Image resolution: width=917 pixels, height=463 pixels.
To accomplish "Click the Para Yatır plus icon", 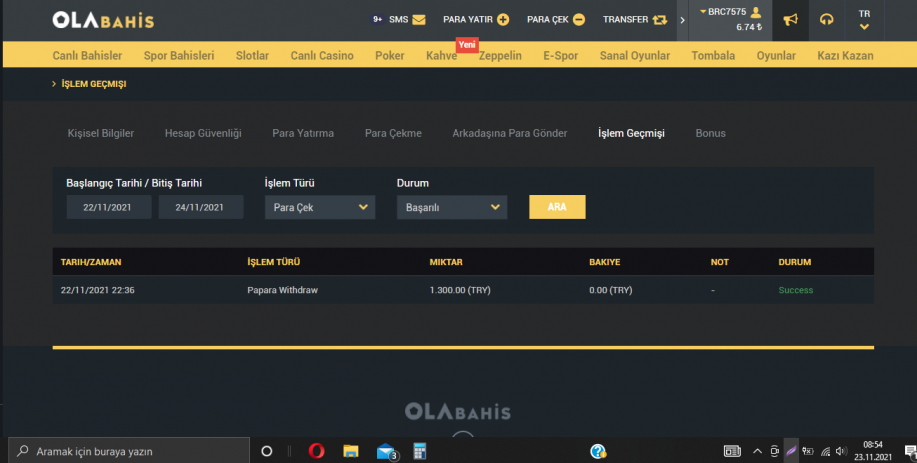I will pyautogui.click(x=503, y=19).
